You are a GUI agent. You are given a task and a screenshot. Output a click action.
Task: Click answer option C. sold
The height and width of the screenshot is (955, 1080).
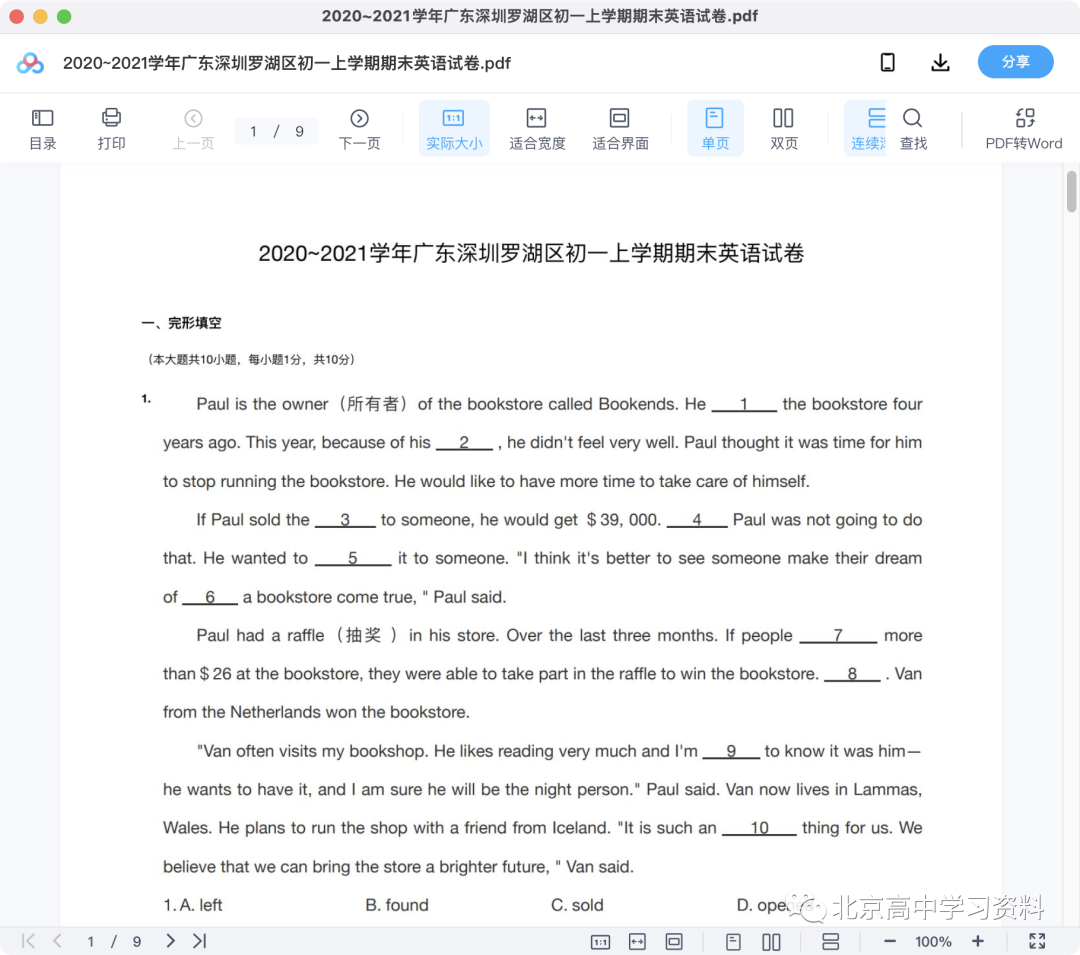click(577, 905)
